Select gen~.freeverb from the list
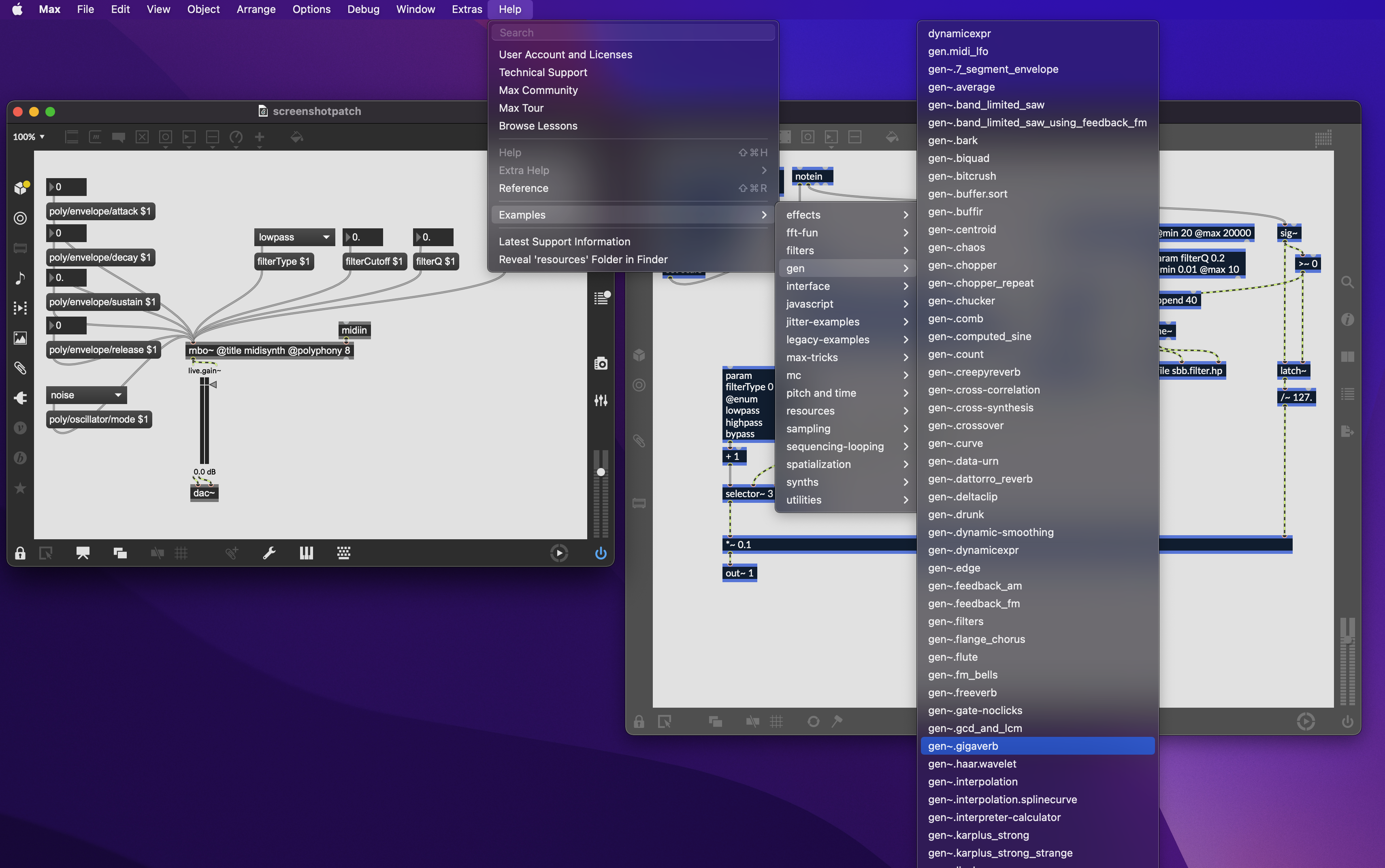Viewport: 1385px width, 868px height. click(x=1037, y=692)
